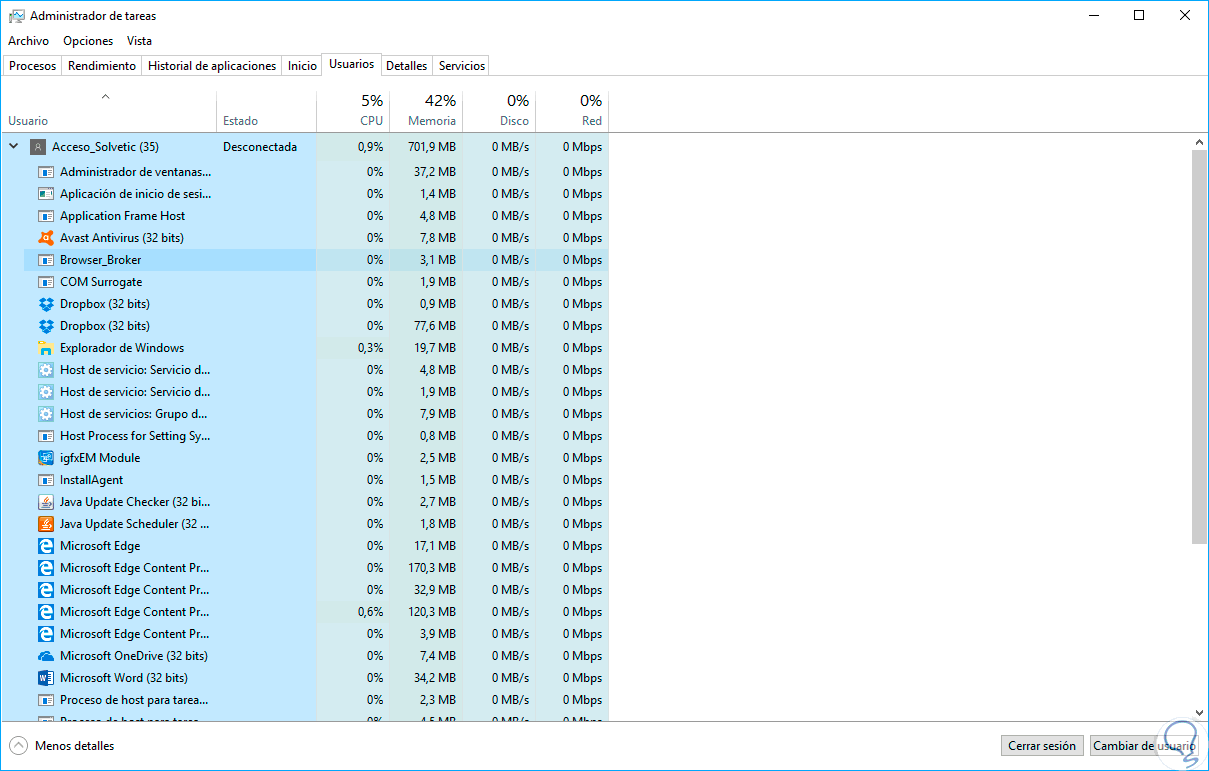Go to the Detalles tab
This screenshot has width=1209, height=771.
pos(407,66)
